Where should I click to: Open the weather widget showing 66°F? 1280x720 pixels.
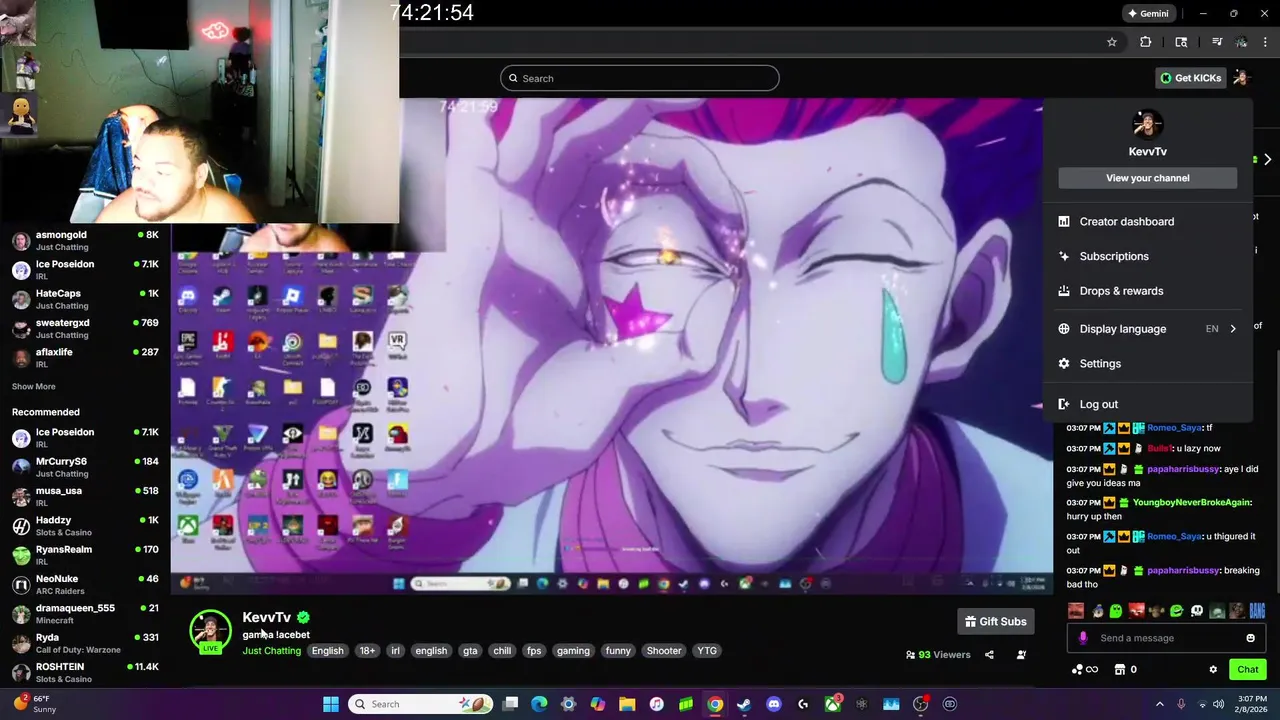pos(34,704)
